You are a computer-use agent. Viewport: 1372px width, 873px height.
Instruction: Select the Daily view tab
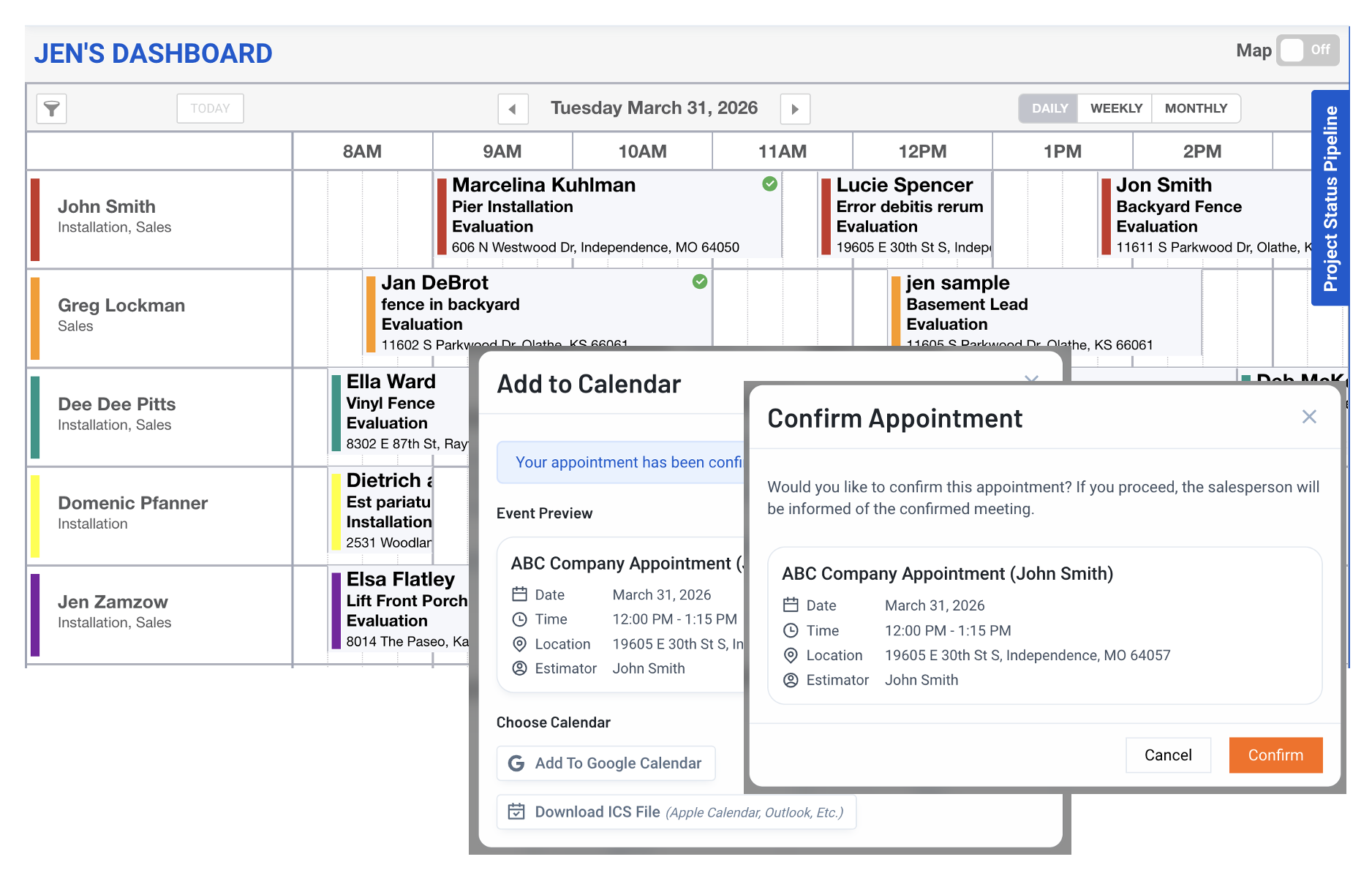pos(1049,108)
